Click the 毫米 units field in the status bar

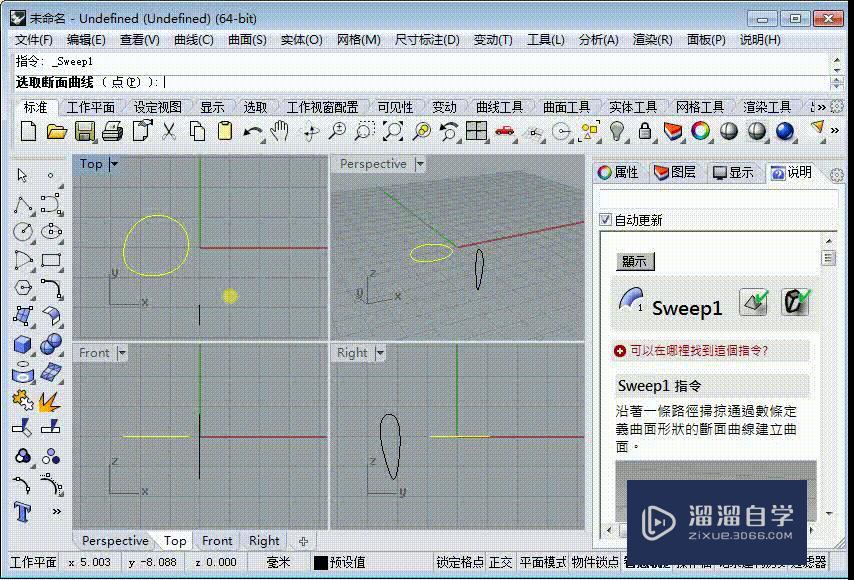[x=278, y=562]
